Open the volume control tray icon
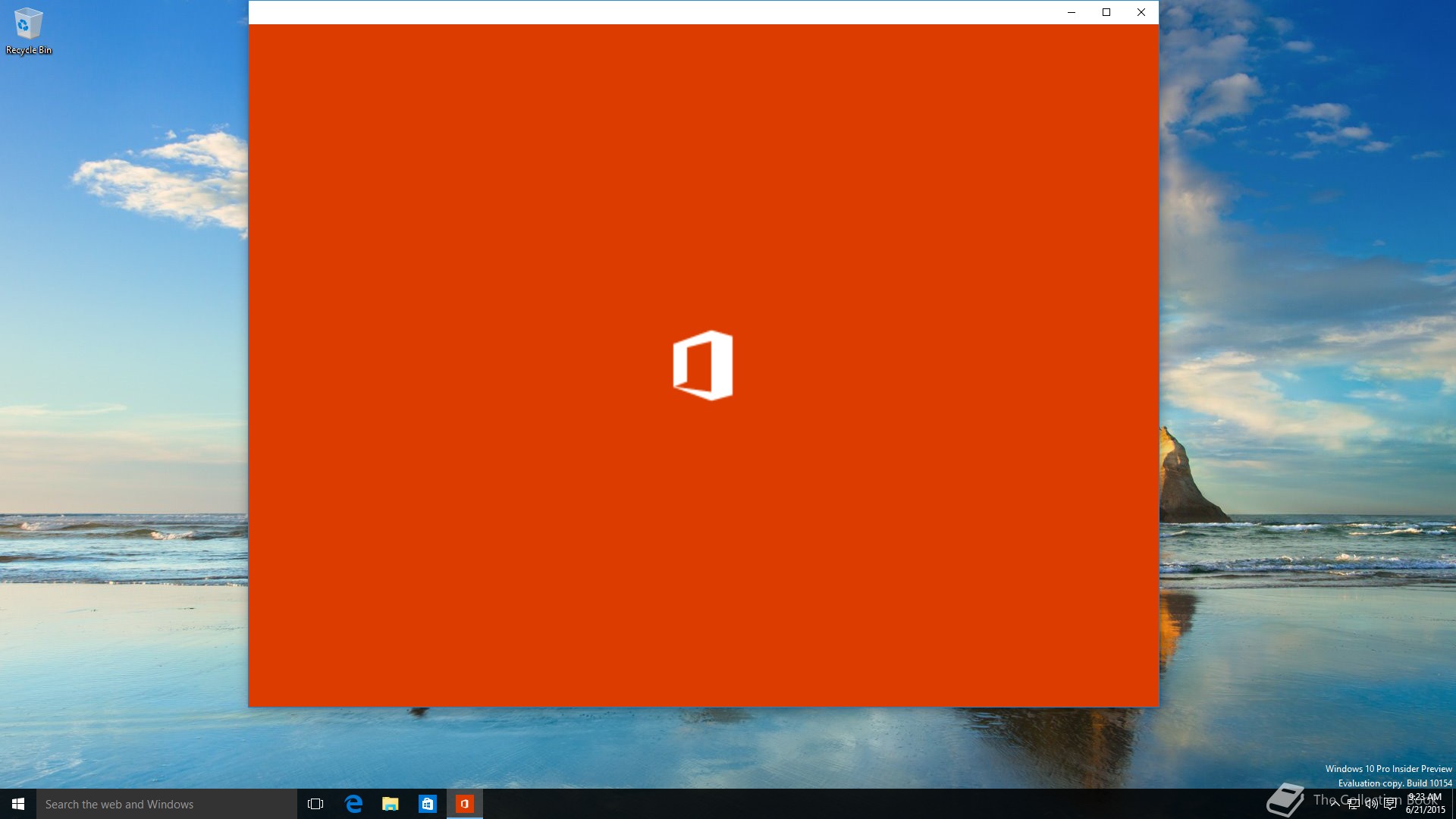1456x819 pixels. click(1372, 804)
